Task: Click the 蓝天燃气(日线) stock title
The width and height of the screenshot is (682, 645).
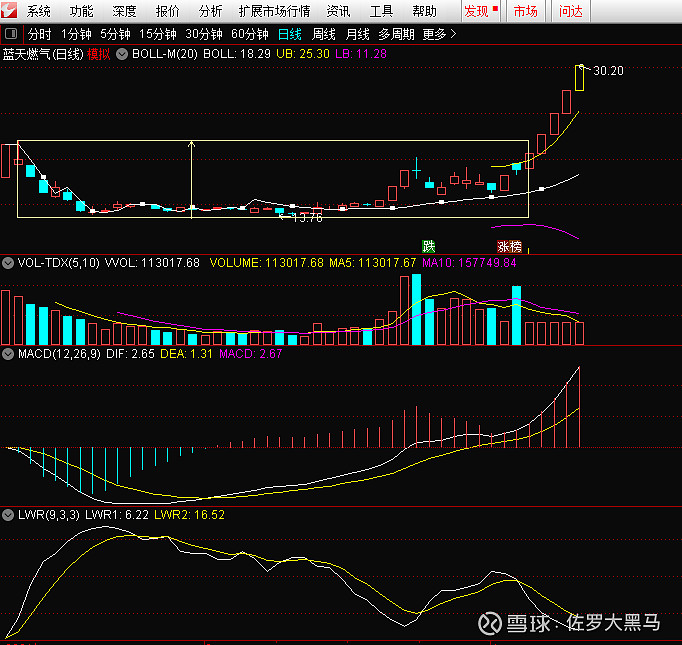Action: click(x=43, y=54)
